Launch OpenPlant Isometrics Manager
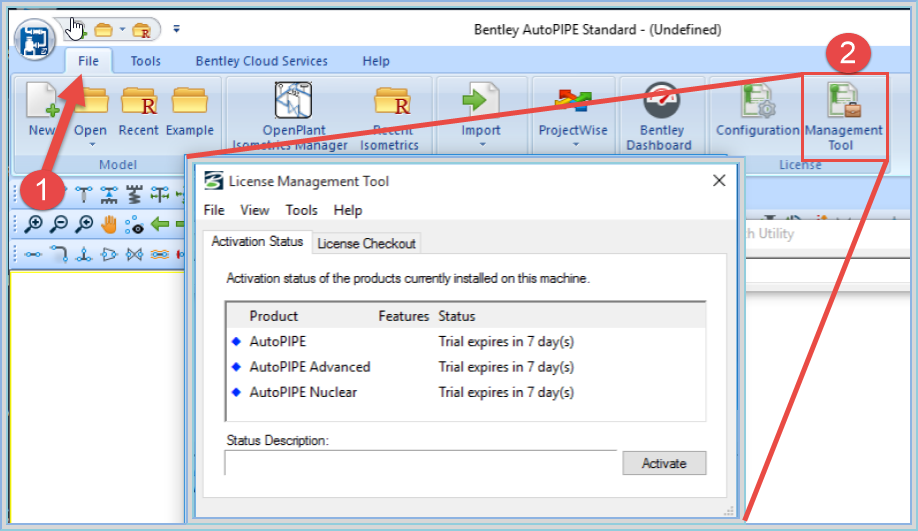The height and width of the screenshot is (531, 918). (293, 116)
